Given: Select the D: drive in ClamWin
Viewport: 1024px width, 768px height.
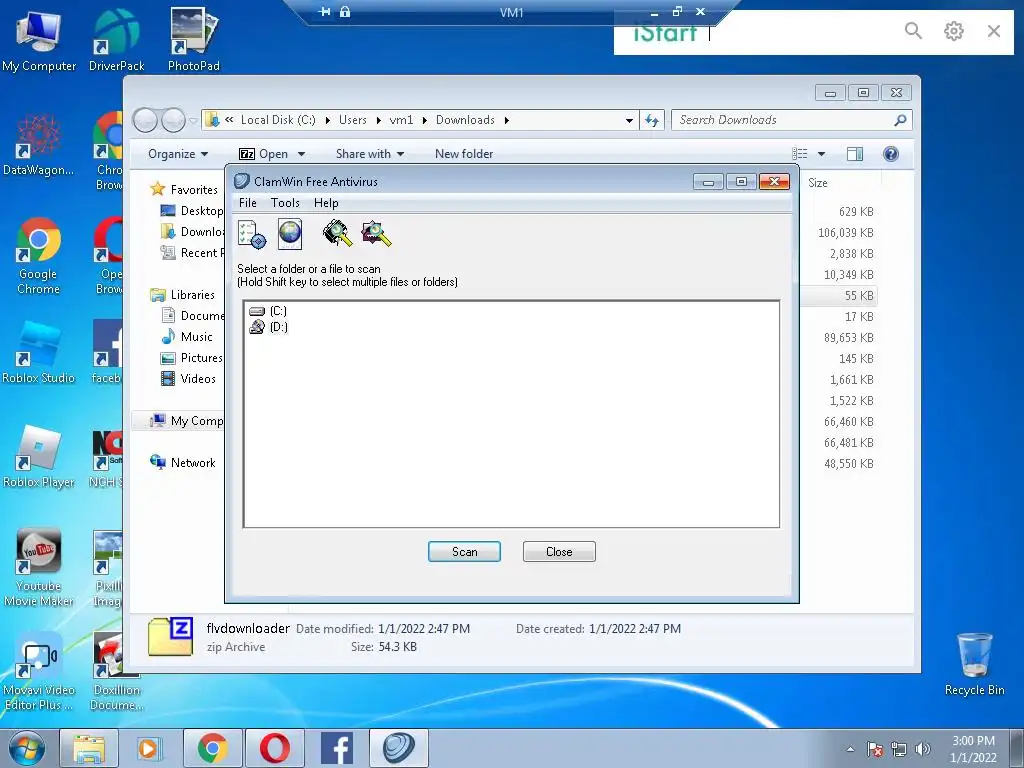Looking at the screenshot, I should click(268, 327).
